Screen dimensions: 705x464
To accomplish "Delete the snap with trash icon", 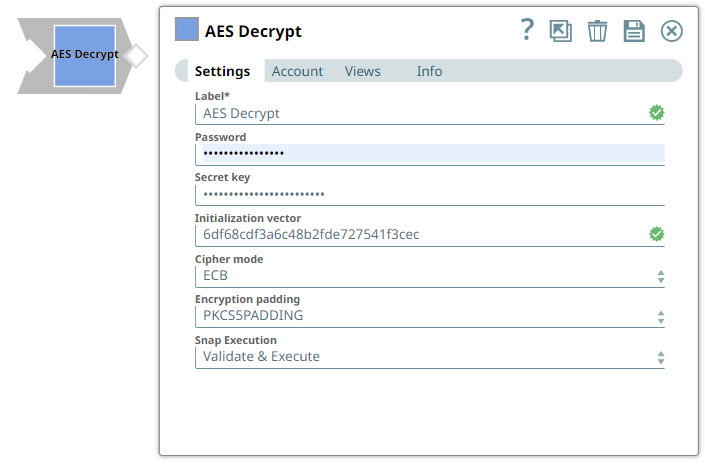I will 597,31.
